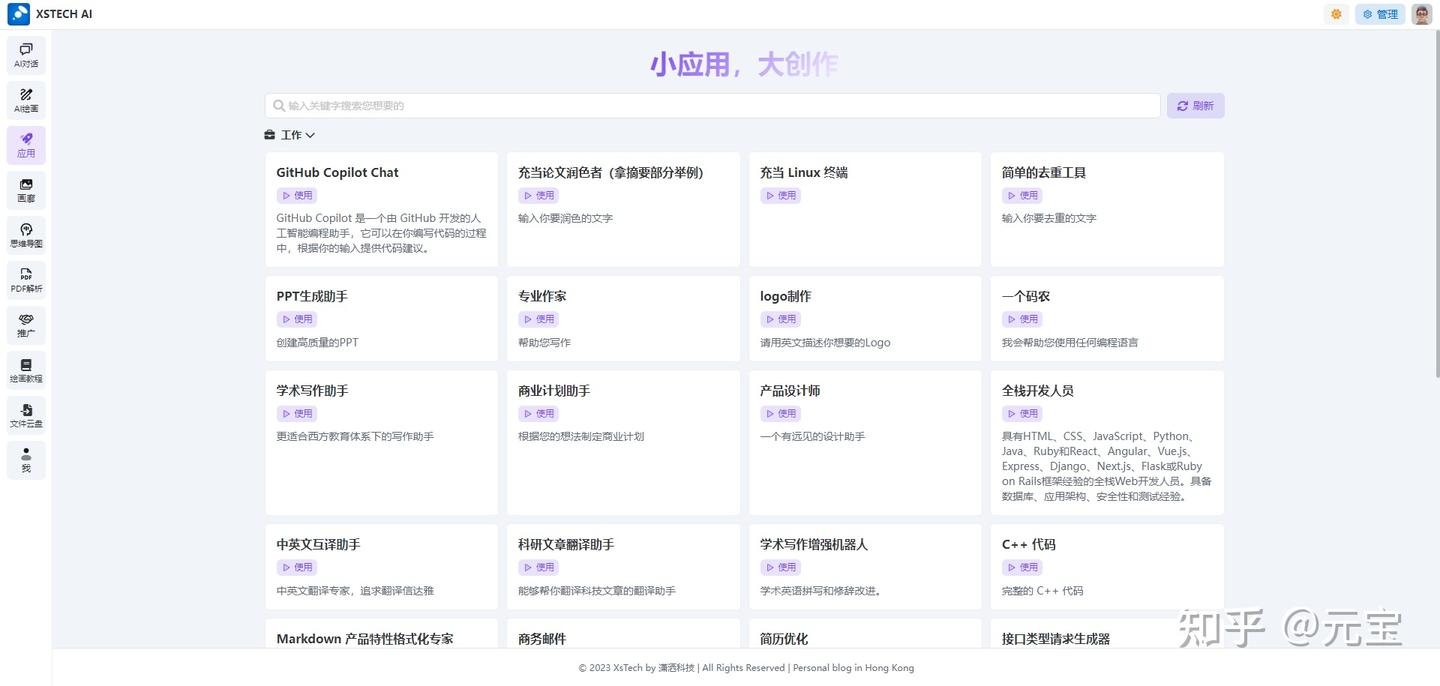
Task: Click the vertical page scrollbar
Action: [x=1436, y=203]
